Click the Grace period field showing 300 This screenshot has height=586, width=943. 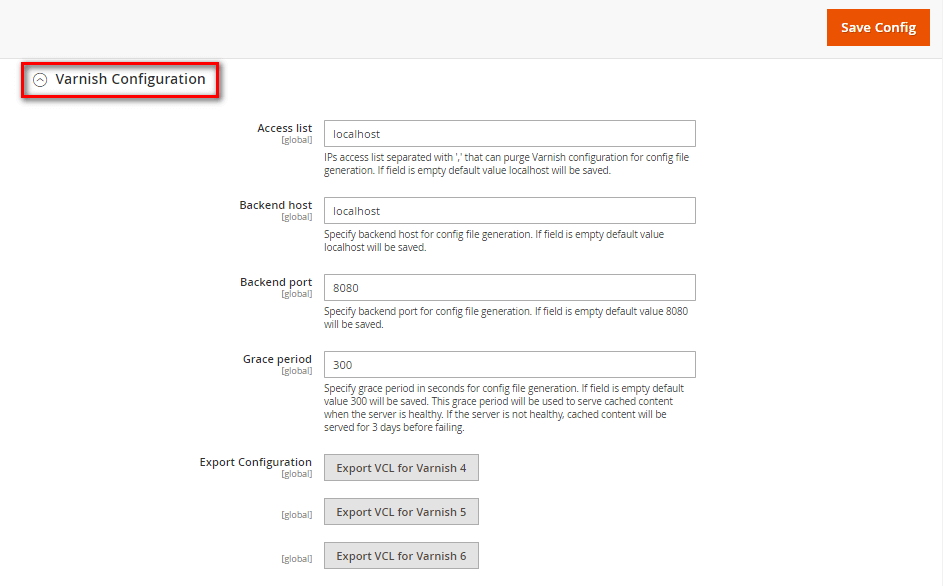pyautogui.click(x=509, y=365)
